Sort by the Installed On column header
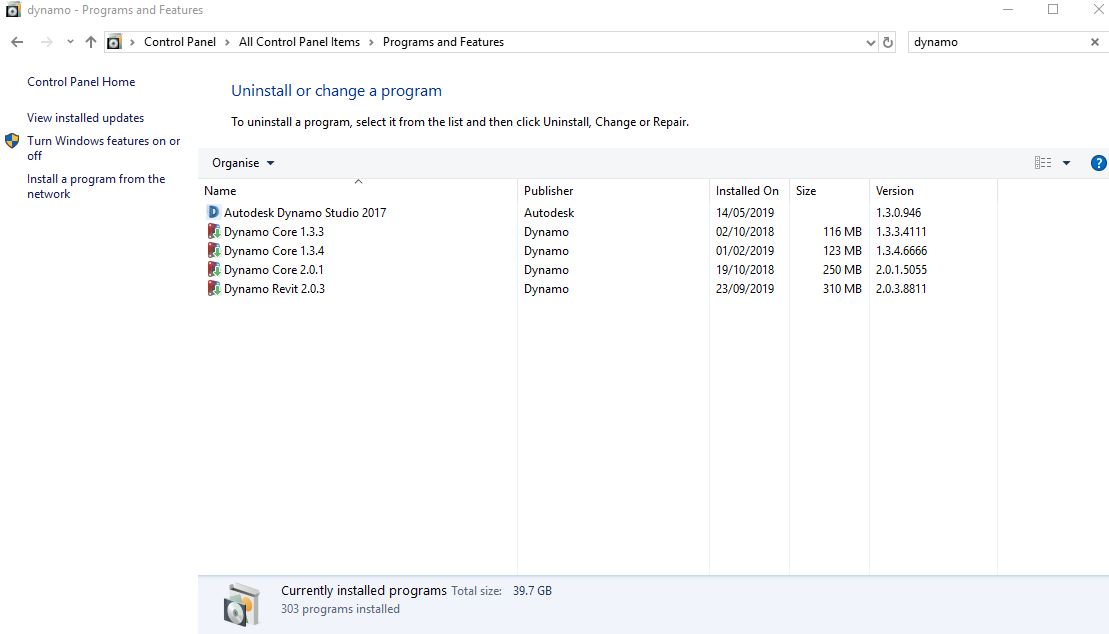Image resolution: width=1109 pixels, height=634 pixels. [x=749, y=190]
